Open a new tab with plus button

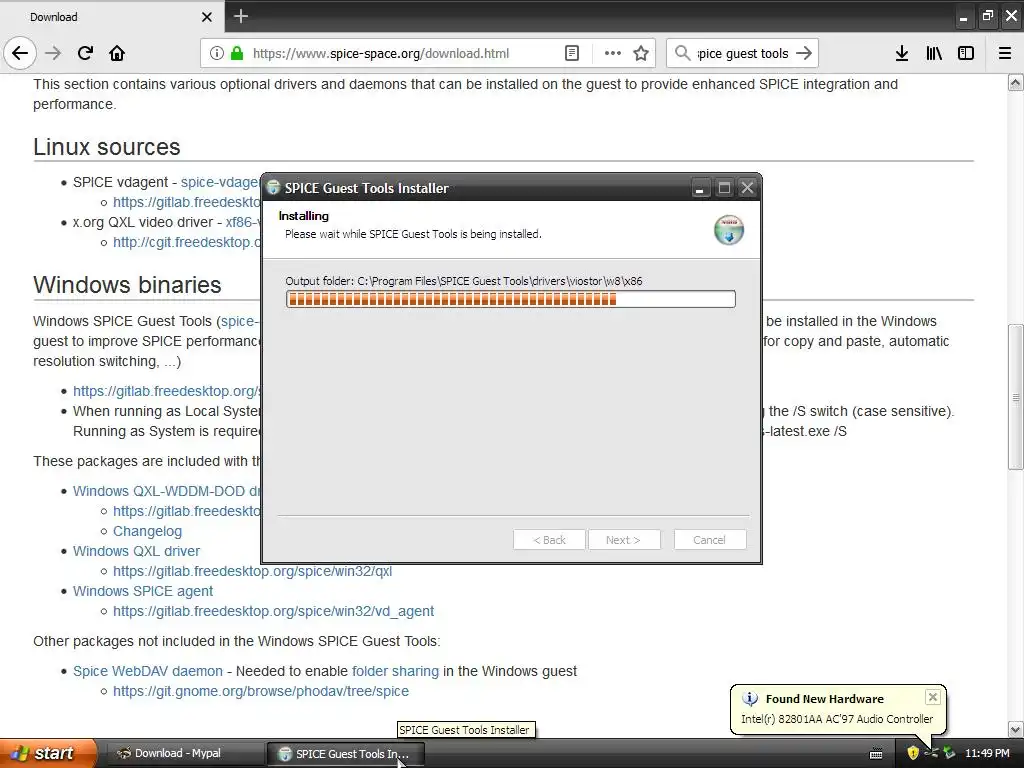click(240, 16)
